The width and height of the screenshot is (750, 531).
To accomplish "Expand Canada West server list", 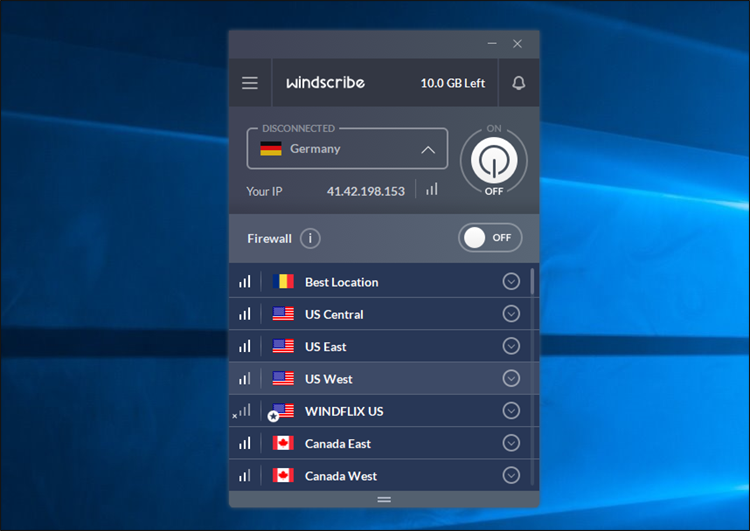I will pyautogui.click(x=511, y=475).
